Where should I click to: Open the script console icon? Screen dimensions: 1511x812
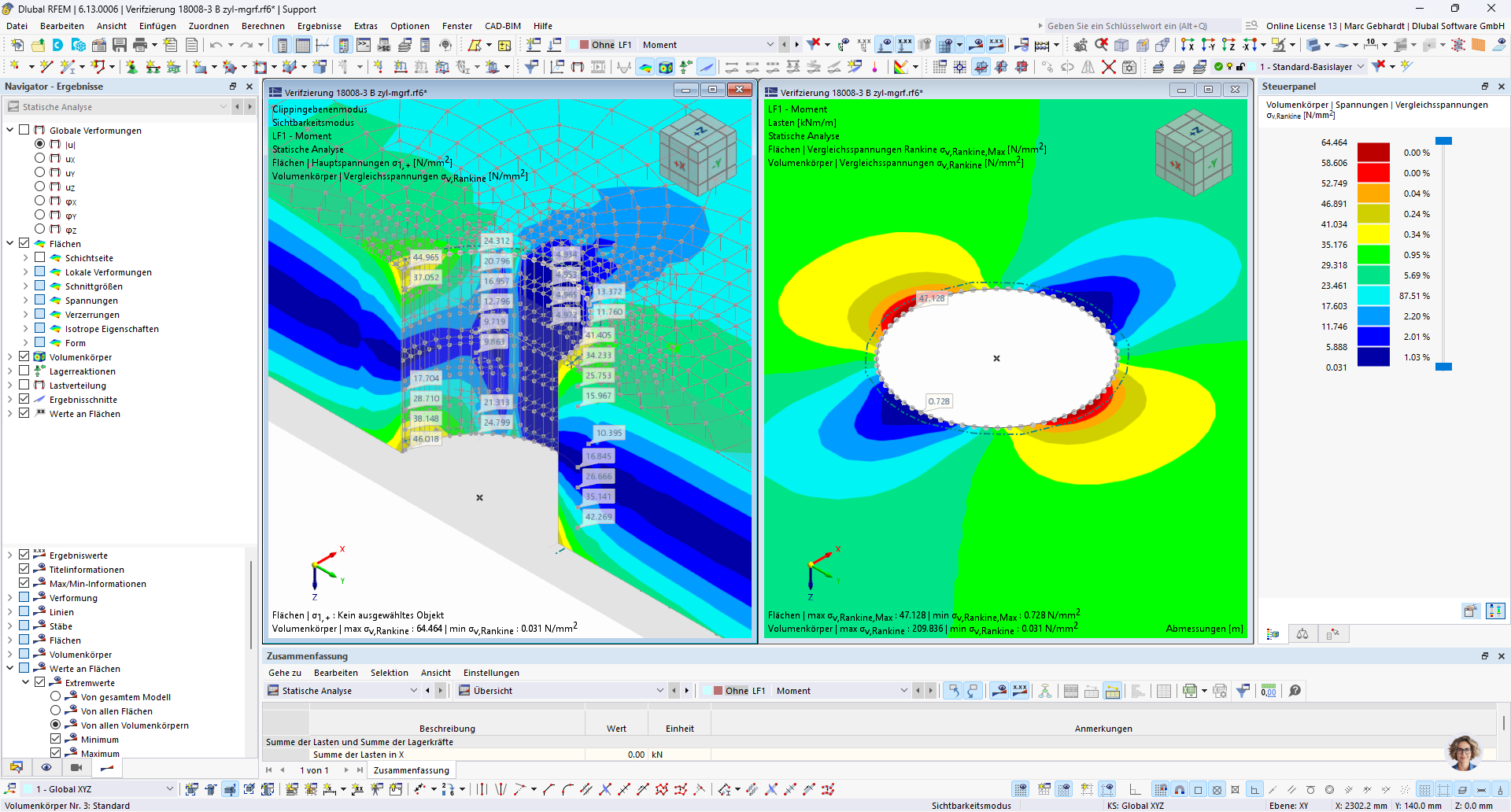364,45
